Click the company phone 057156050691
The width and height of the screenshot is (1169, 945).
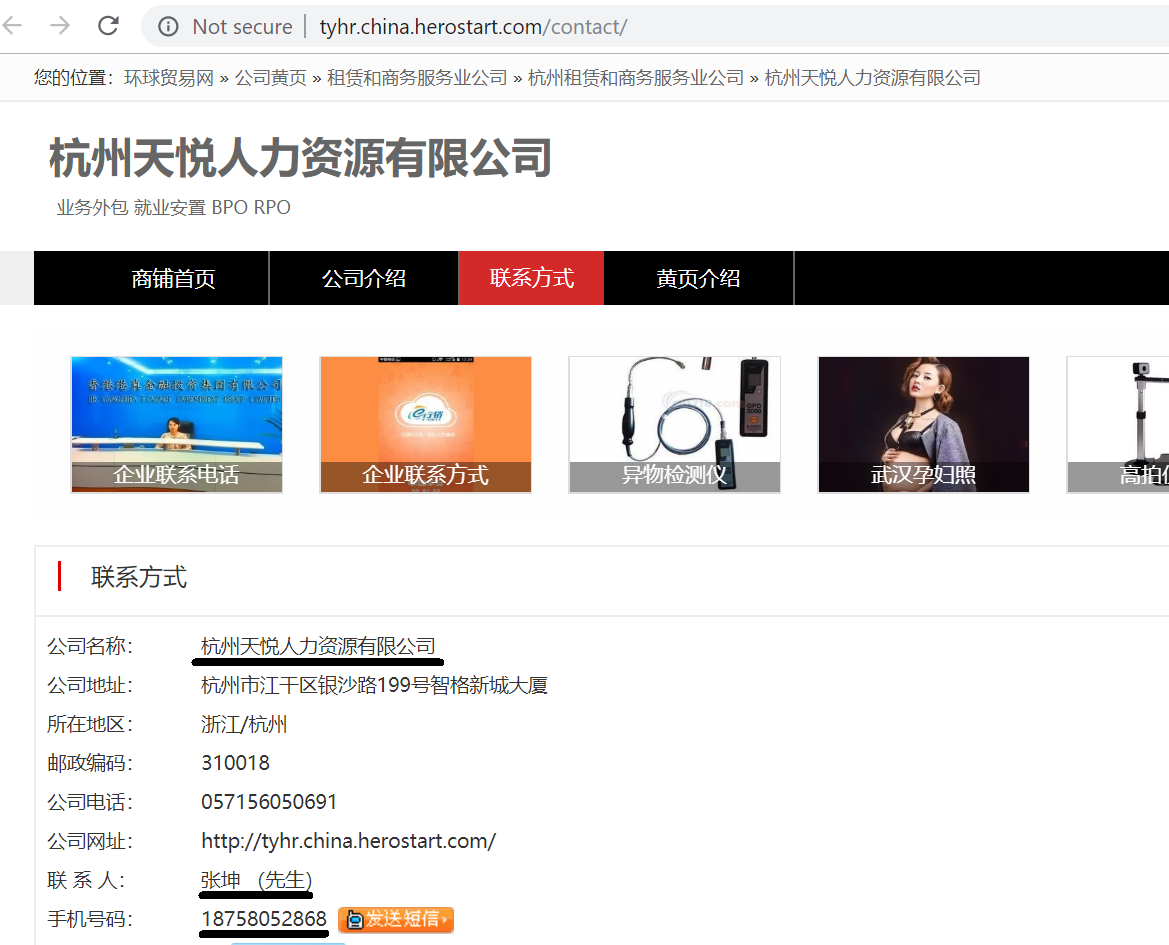coord(269,802)
